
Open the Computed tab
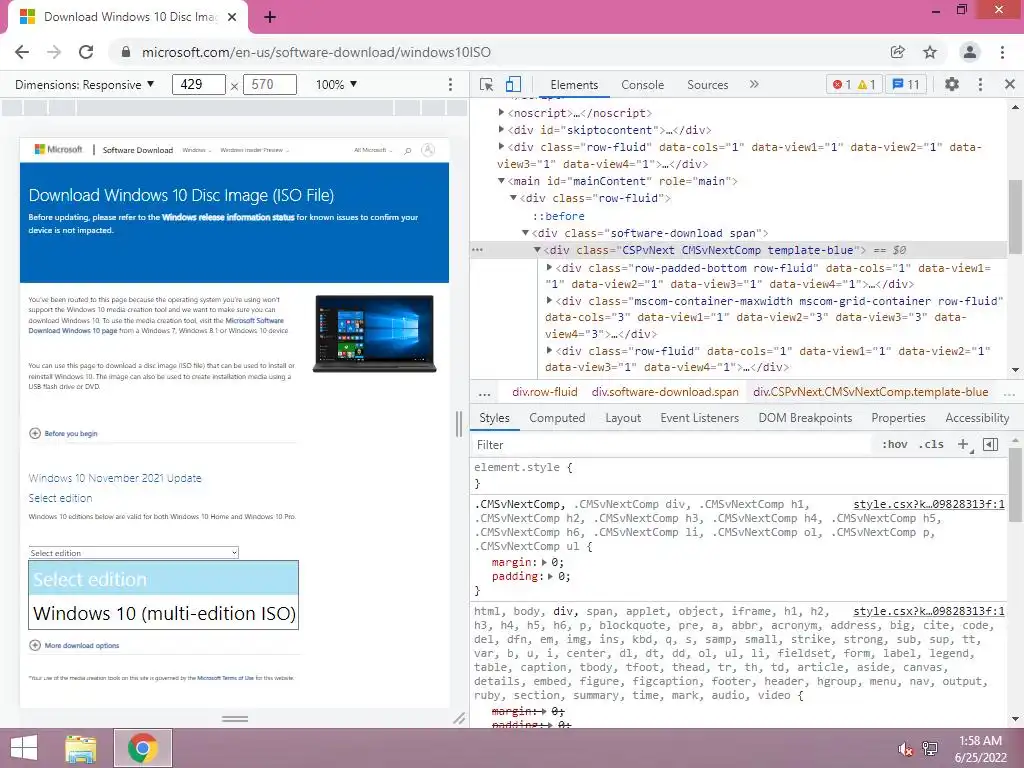click(557, 418)
